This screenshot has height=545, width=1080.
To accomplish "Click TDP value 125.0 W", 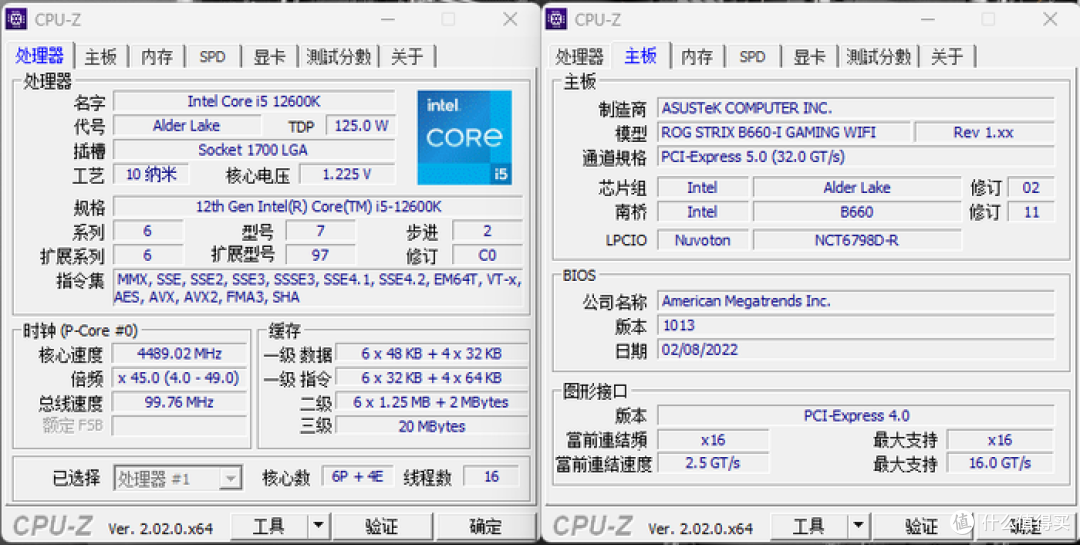I will point(361,126).
